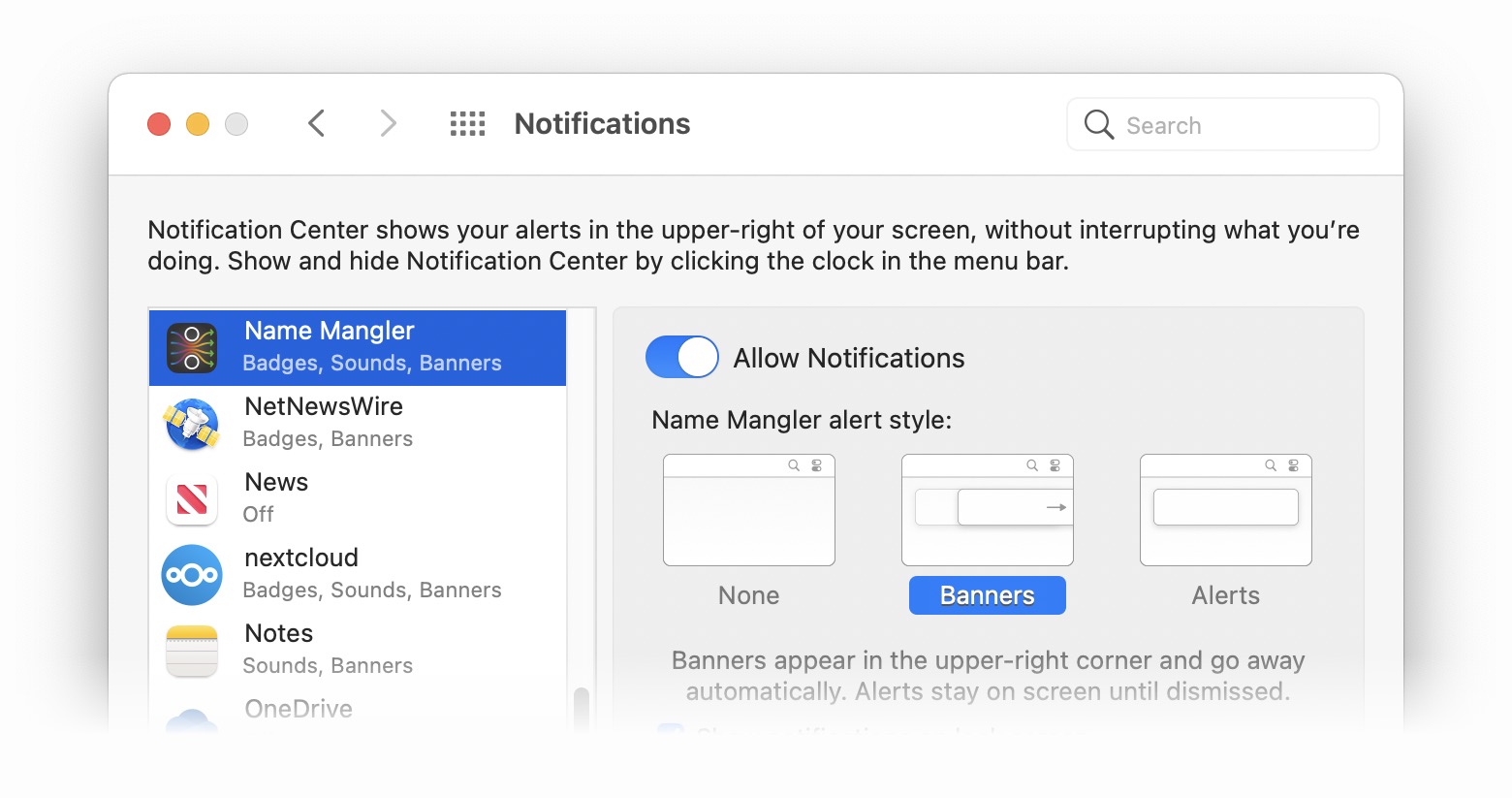The height and width of the screenshot is (798, 1512).
Task: Select OneDrive in the app list
Action: click(x=358, y=711)
